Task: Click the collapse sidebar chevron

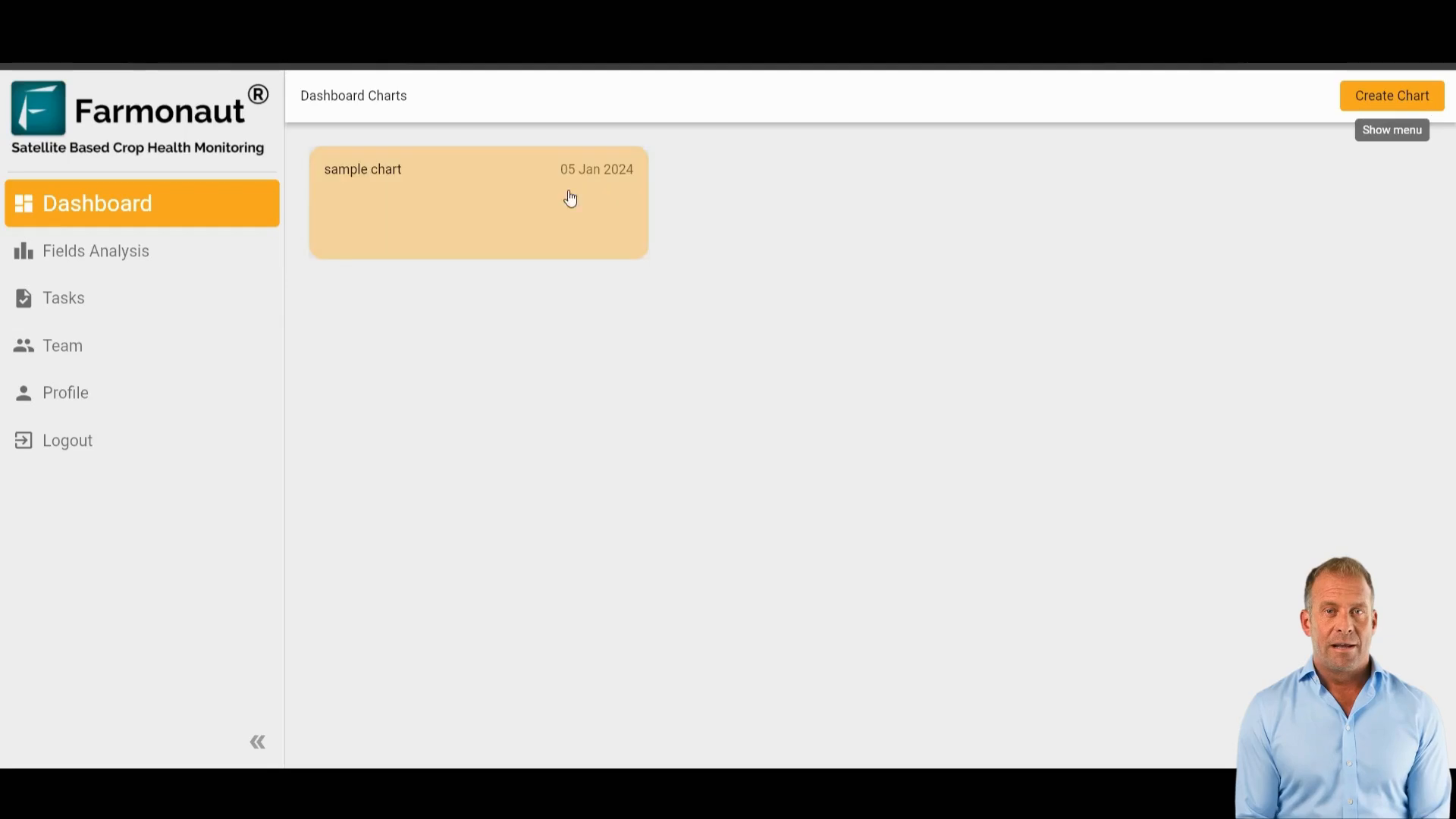Action: [257, 742]
